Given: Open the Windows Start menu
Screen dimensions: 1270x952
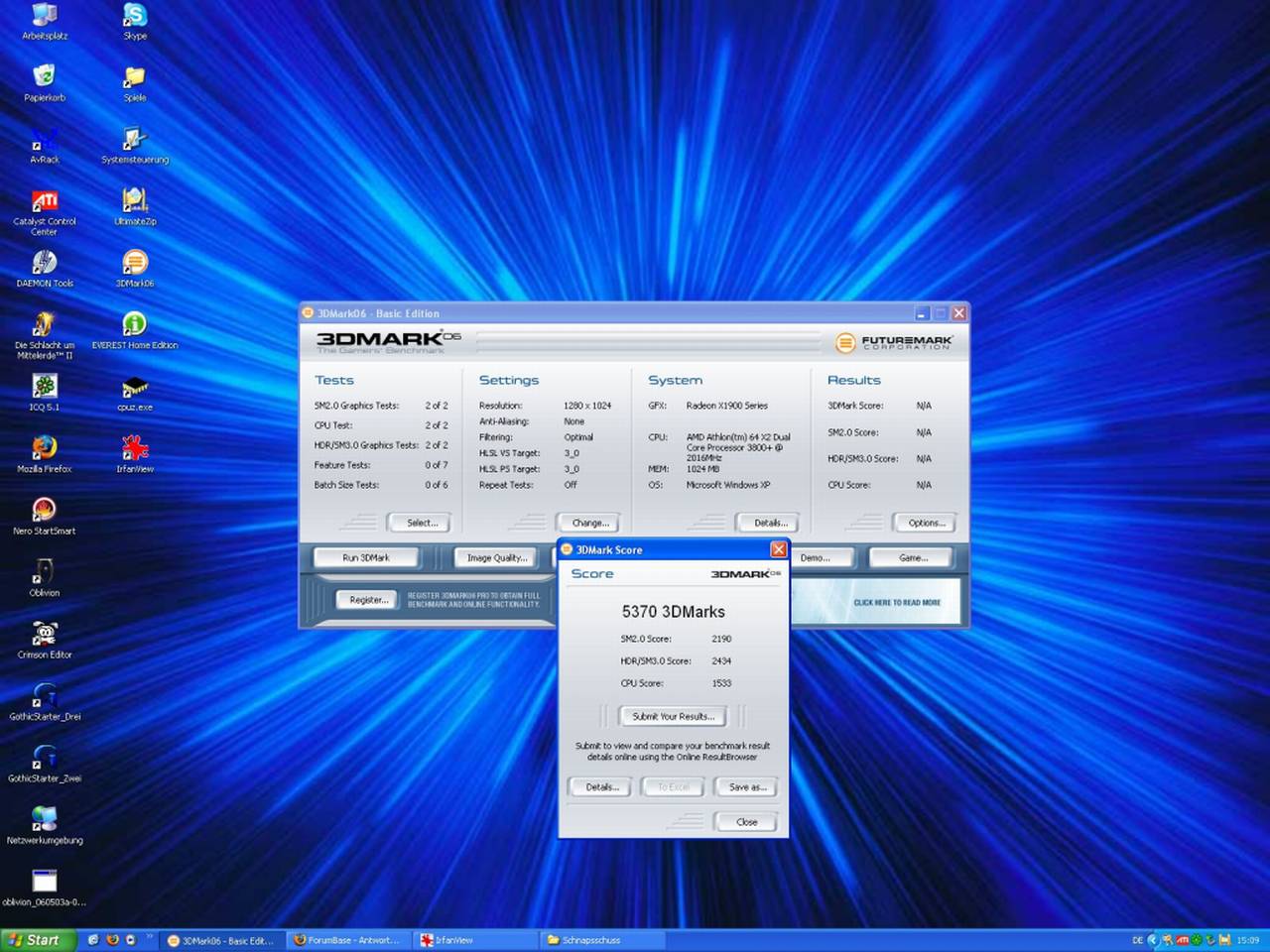Looking at the screenshot, I should pyautogui.click(x=39, y=940).
